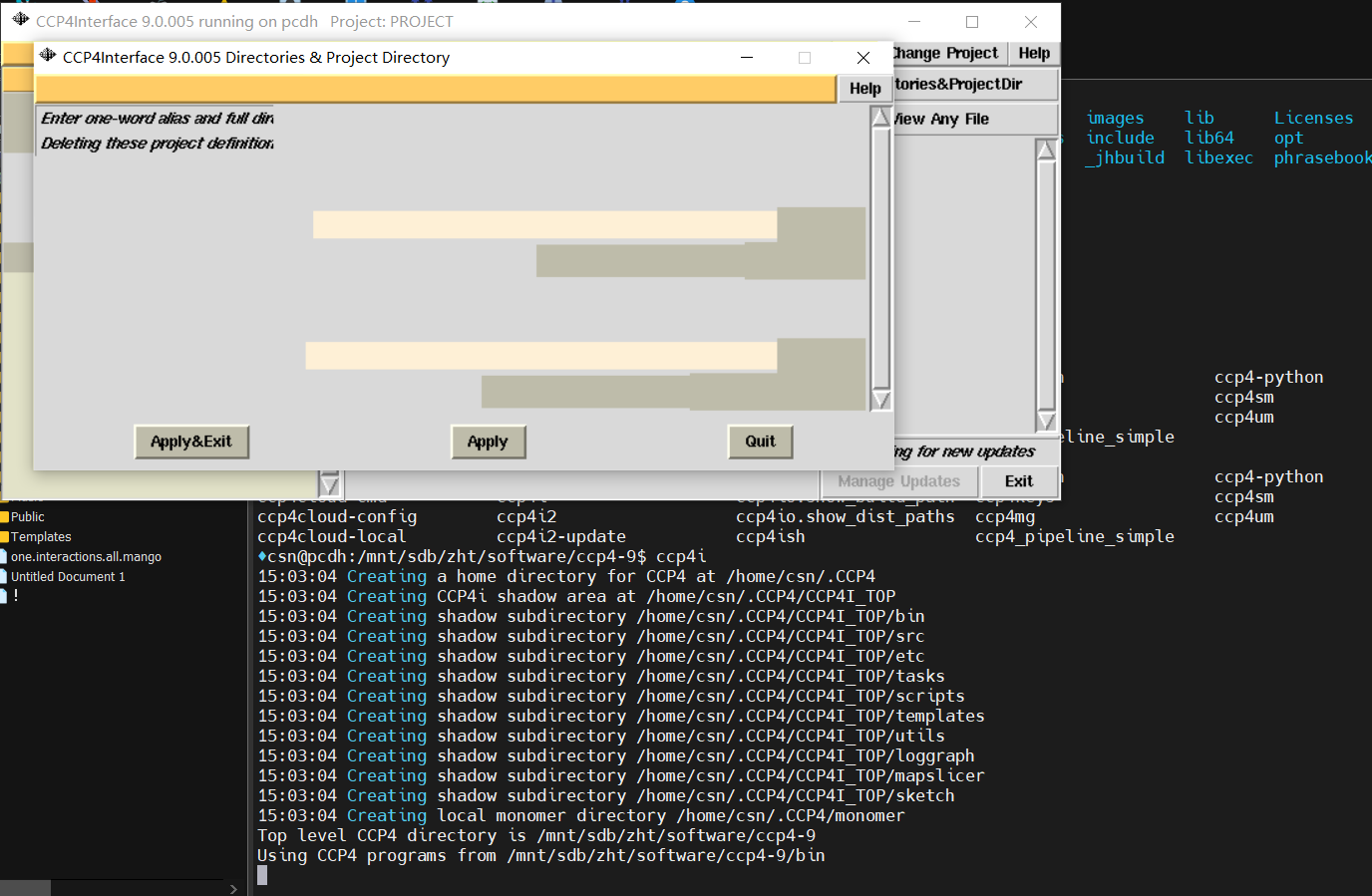Image resolution: width=1372 pixels, height=896 pixels.
Task: Select Public folder in sidebar
Action: 28,516
